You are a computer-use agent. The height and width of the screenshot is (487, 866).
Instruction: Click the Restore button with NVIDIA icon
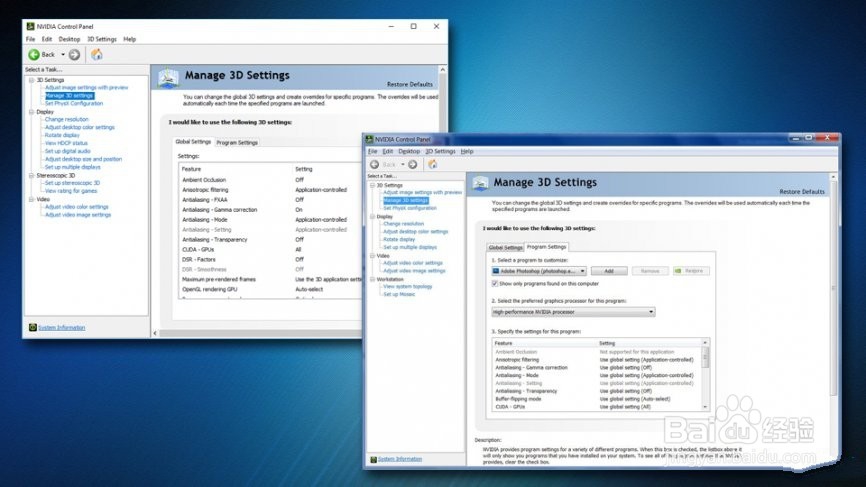[x=690, y=271]
